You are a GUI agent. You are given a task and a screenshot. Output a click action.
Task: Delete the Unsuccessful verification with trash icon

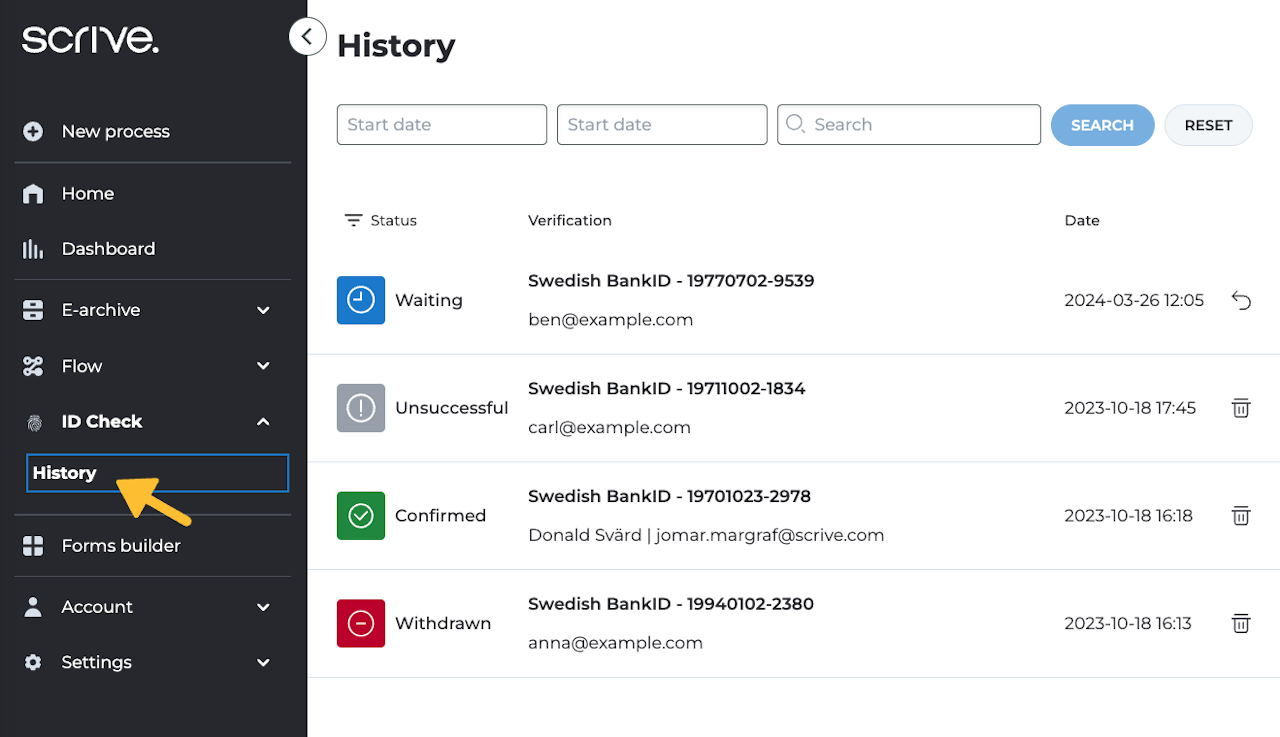[1241, 408]
